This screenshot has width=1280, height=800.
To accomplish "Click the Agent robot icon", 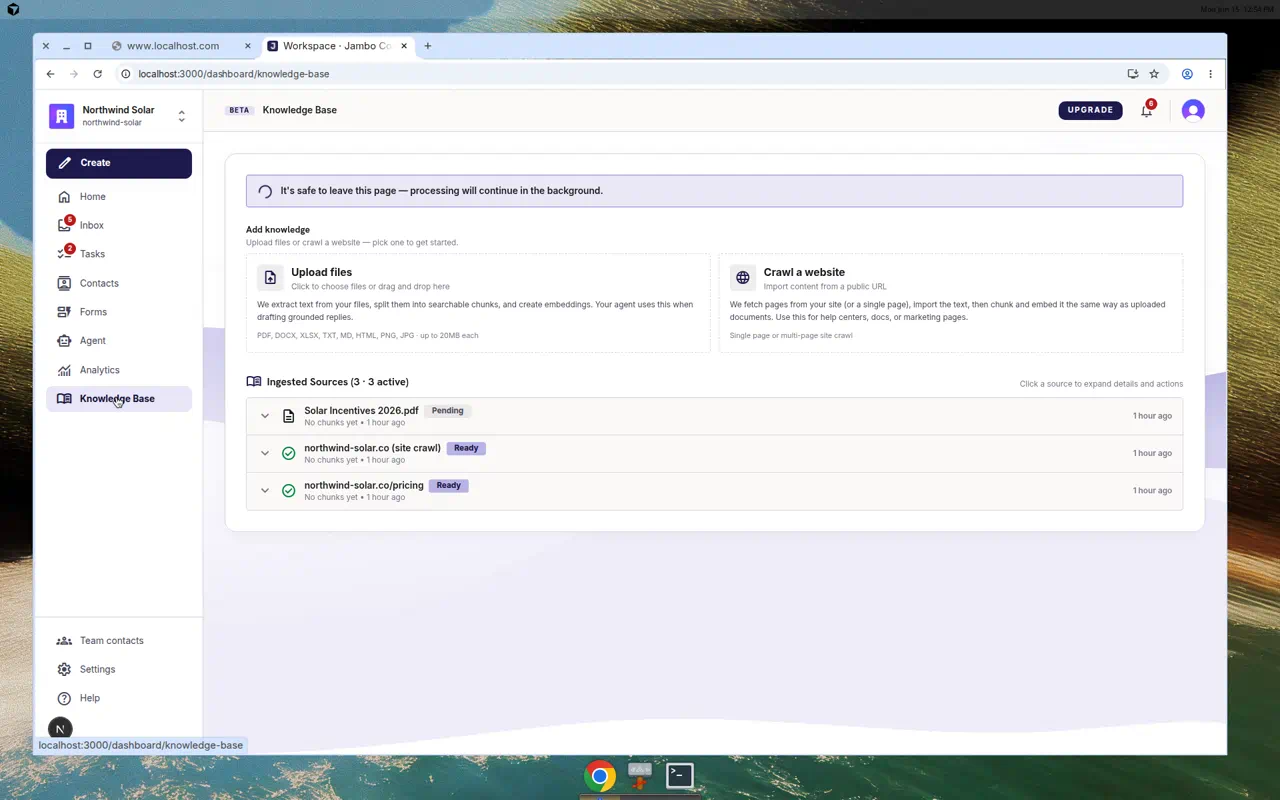I will click(x=64, y=341).
